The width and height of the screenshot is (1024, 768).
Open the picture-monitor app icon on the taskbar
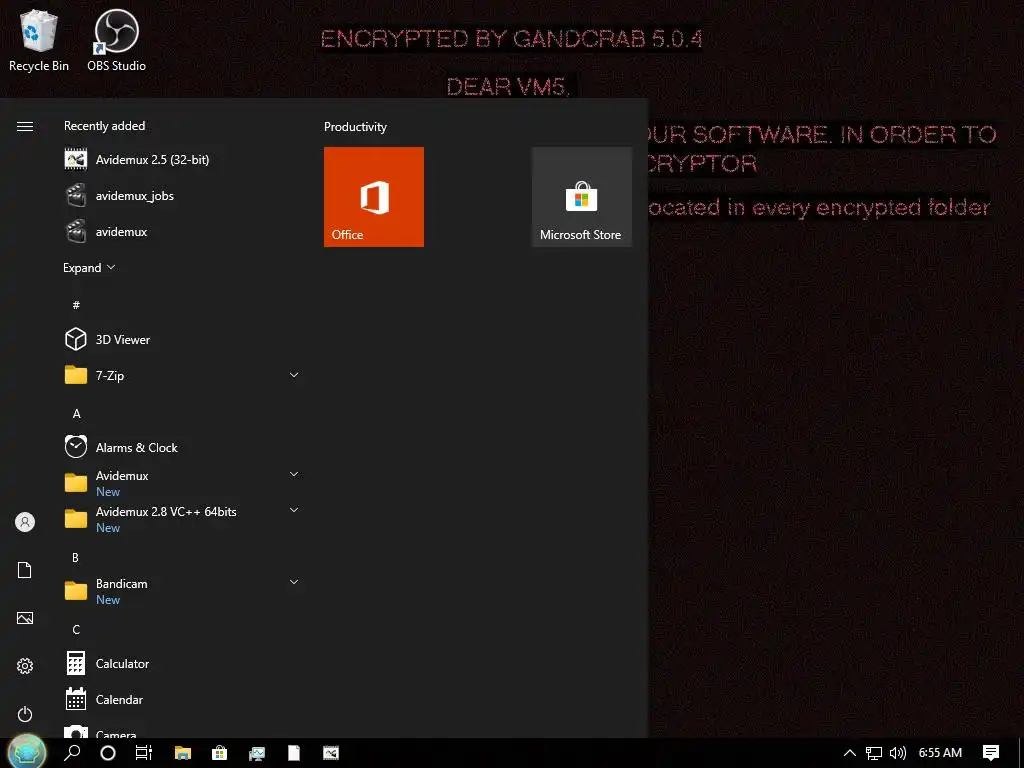[257, 754]
